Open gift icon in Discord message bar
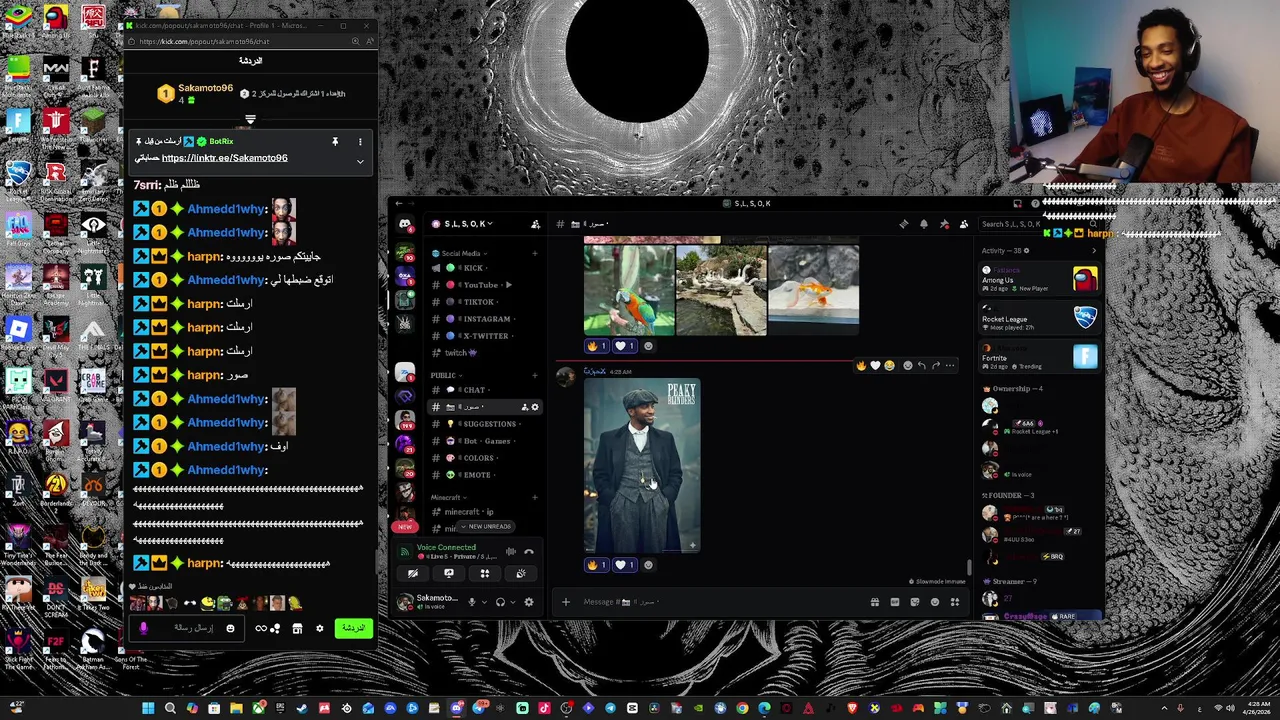 [875, 602]
